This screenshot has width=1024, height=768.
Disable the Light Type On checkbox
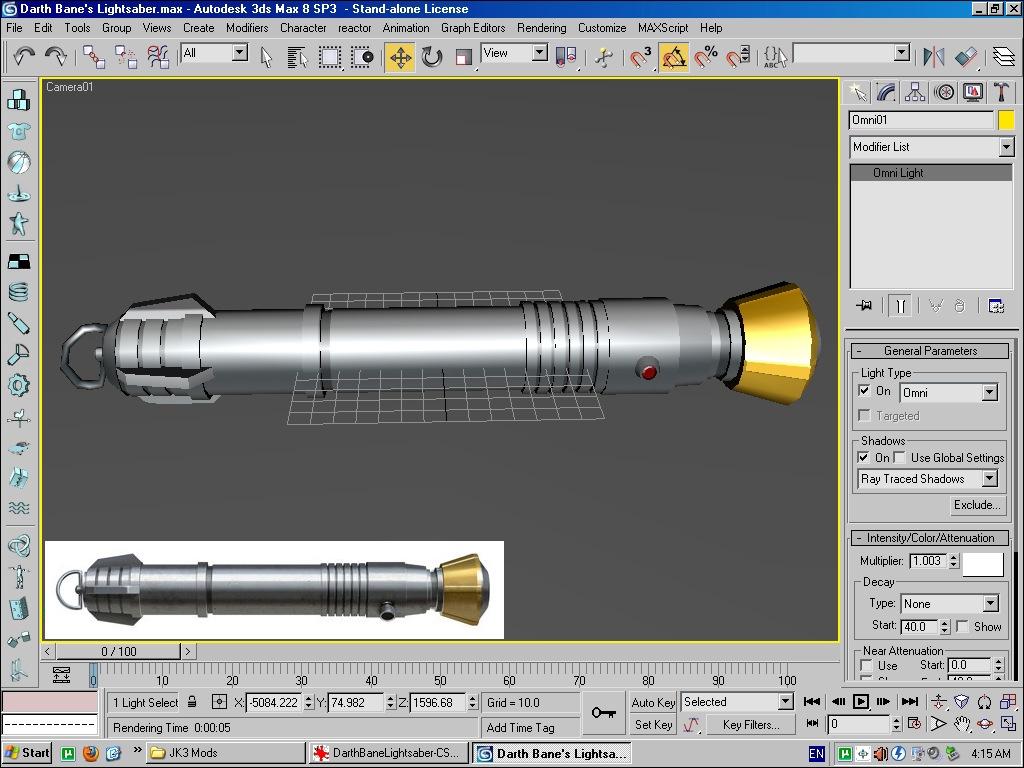click(865, 391)
